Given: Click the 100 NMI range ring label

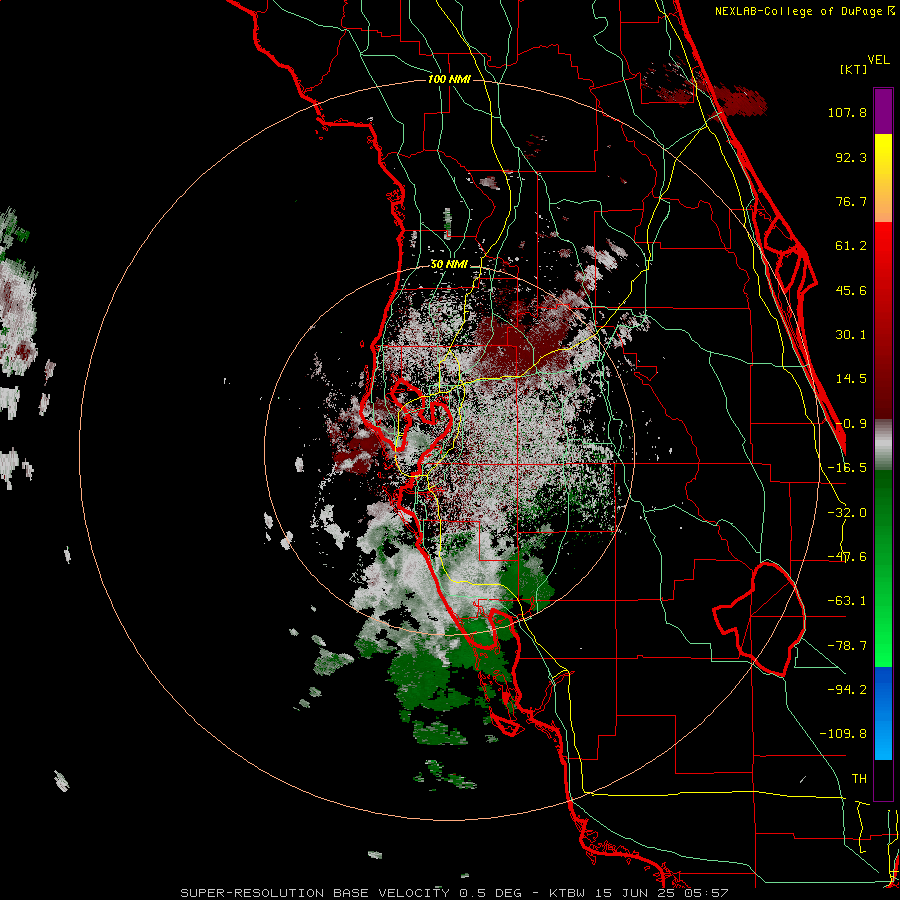Looking at the screenshot, I should [x=449, y=79].
